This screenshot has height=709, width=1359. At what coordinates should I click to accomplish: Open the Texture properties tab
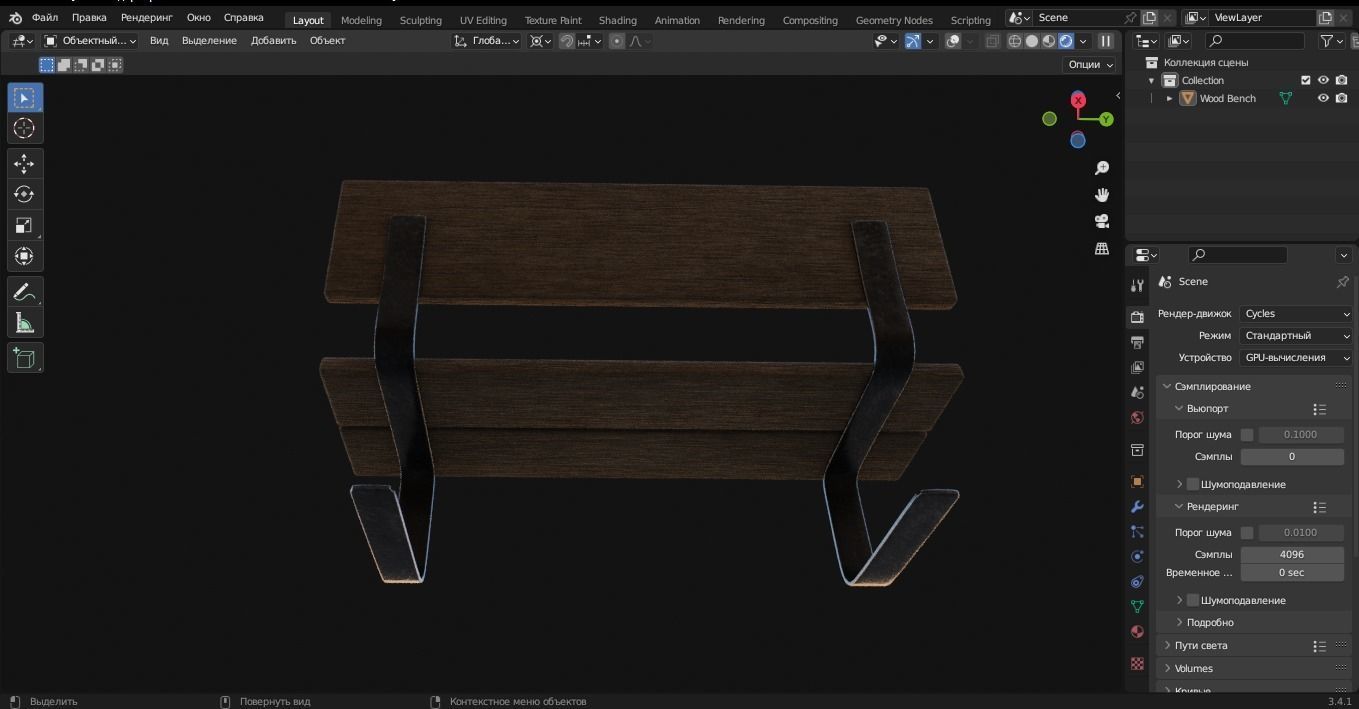pyautogui.click(x=1137, y=663)
